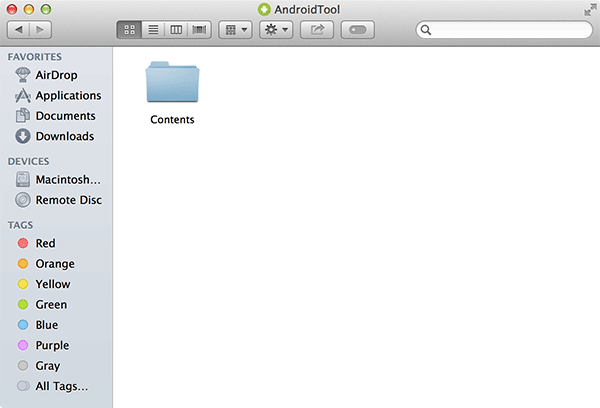
Task: Click the TAGS section header
Action: click(20, 225)
